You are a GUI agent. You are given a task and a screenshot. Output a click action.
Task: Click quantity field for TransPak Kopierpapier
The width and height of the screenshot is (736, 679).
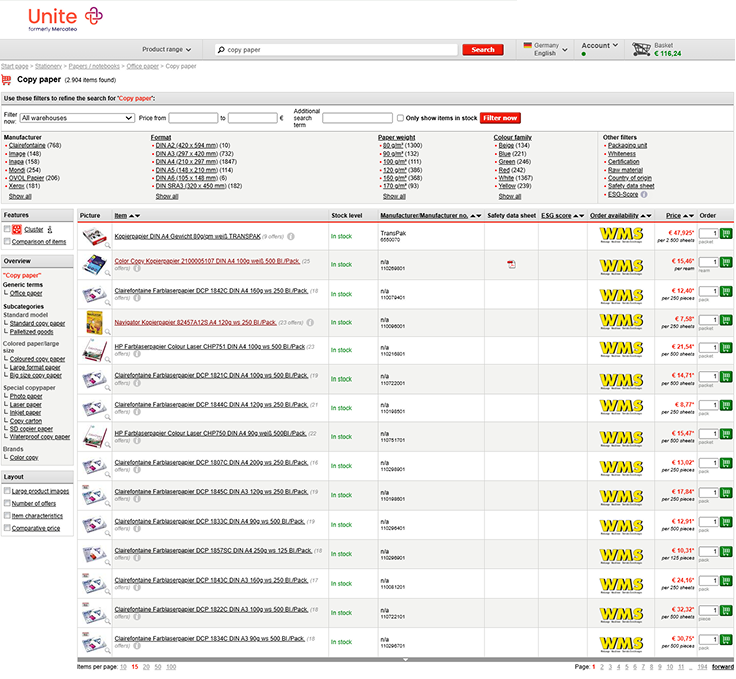coord(709,233)
